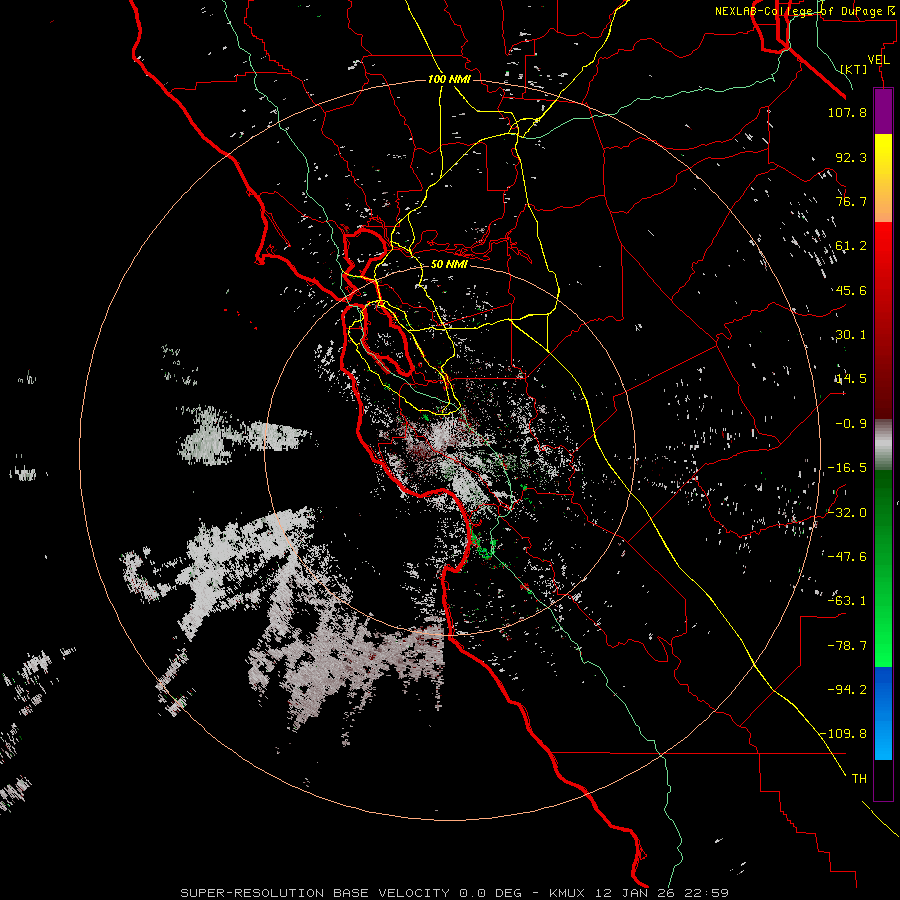
Task: Click the 50 NMI range ring label
Action: pos(449,265)
